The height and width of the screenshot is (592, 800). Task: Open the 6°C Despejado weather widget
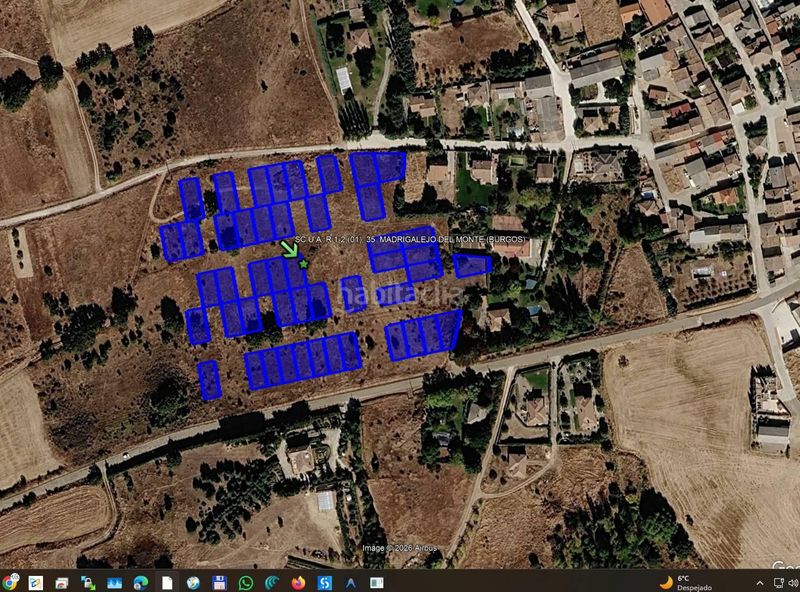click(686, 583)
